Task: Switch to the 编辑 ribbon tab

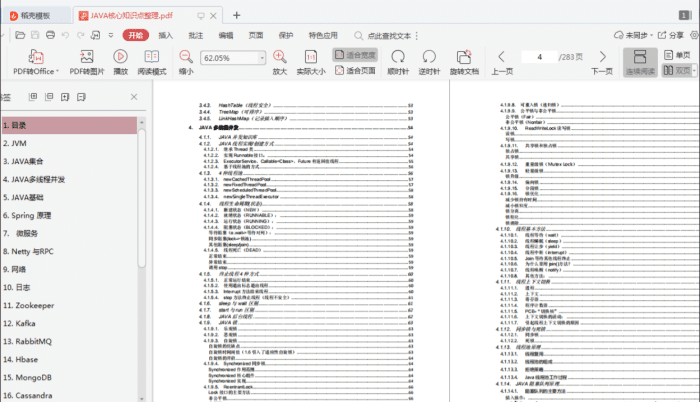Action: point(226,35)
